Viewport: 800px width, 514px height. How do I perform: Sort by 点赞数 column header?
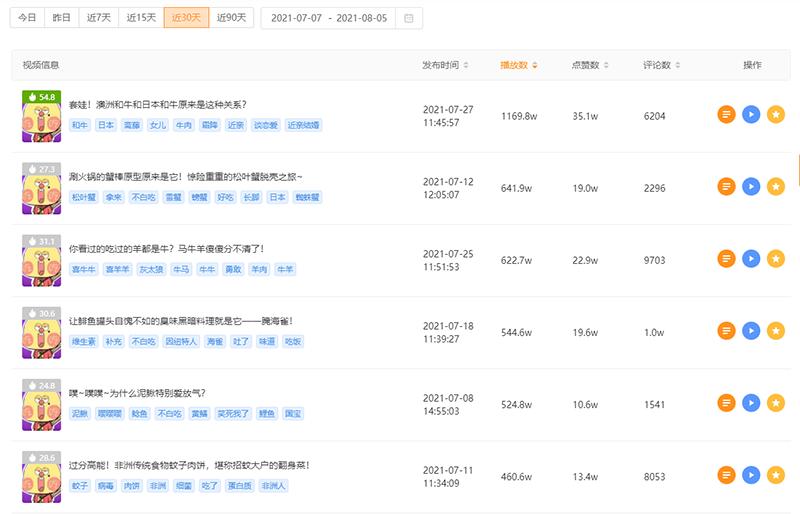[589, 65]
